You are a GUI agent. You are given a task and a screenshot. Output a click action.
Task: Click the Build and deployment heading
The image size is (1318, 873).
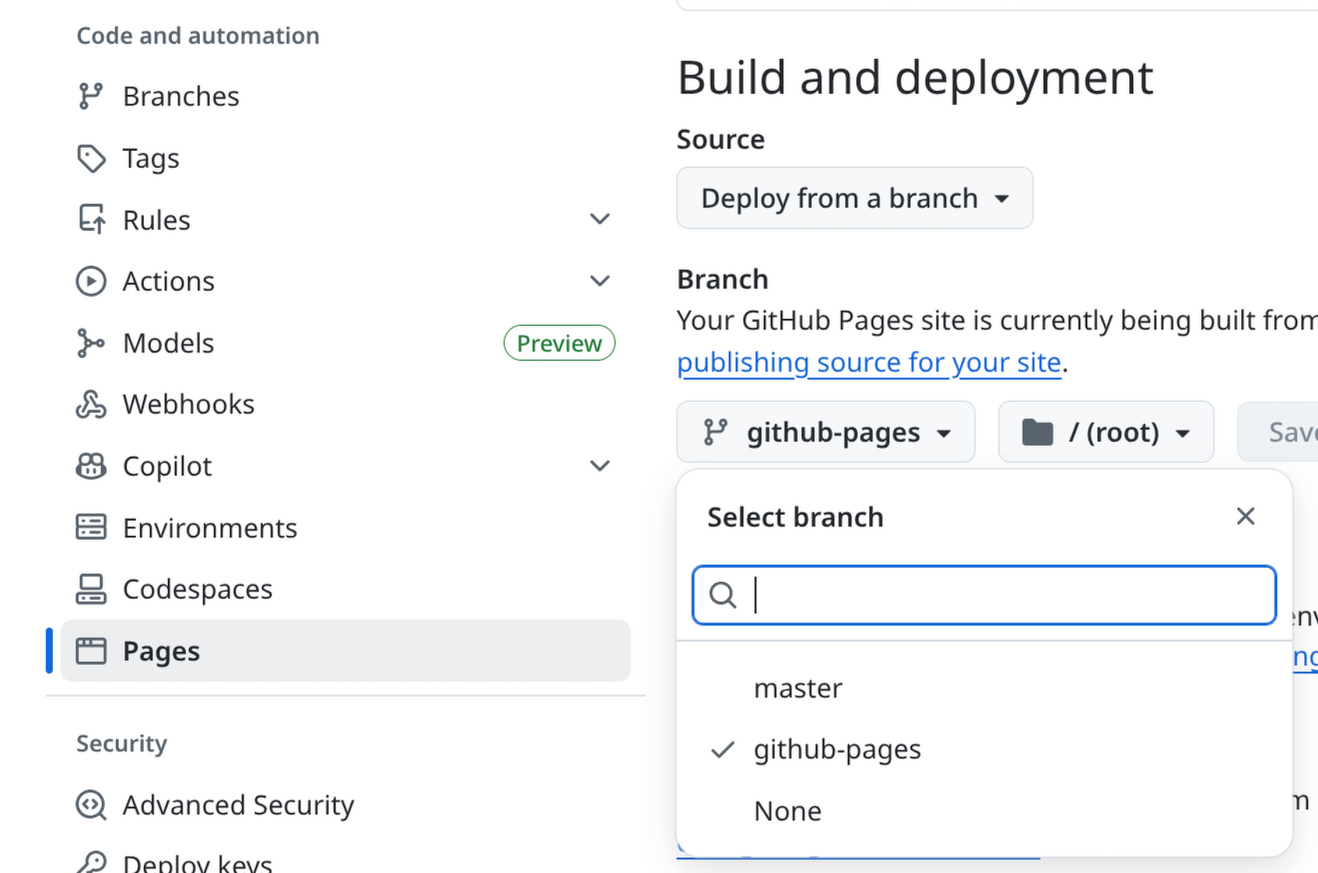point(915,78)
